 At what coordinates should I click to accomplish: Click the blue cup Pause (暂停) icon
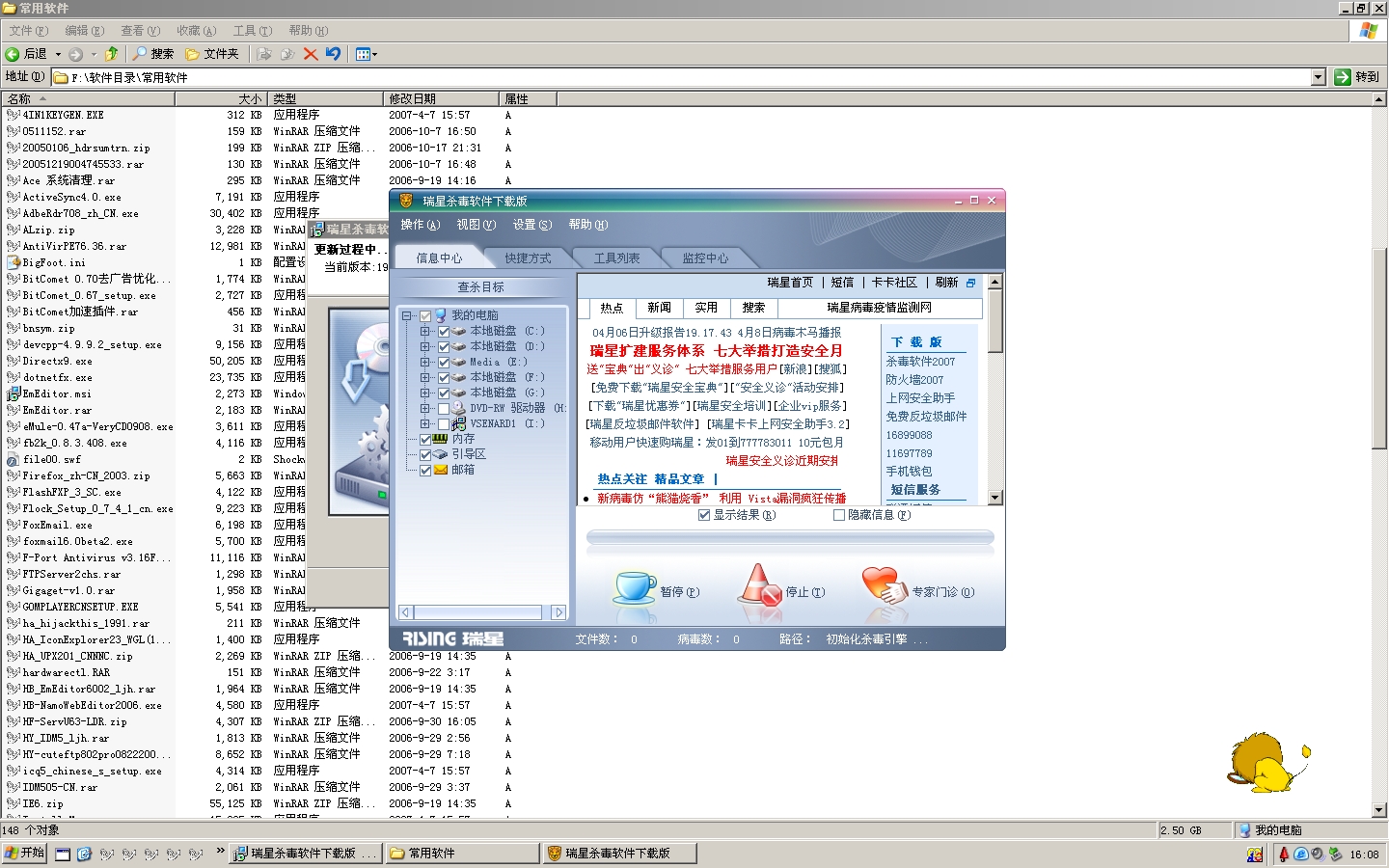click(x=635, y=586)
